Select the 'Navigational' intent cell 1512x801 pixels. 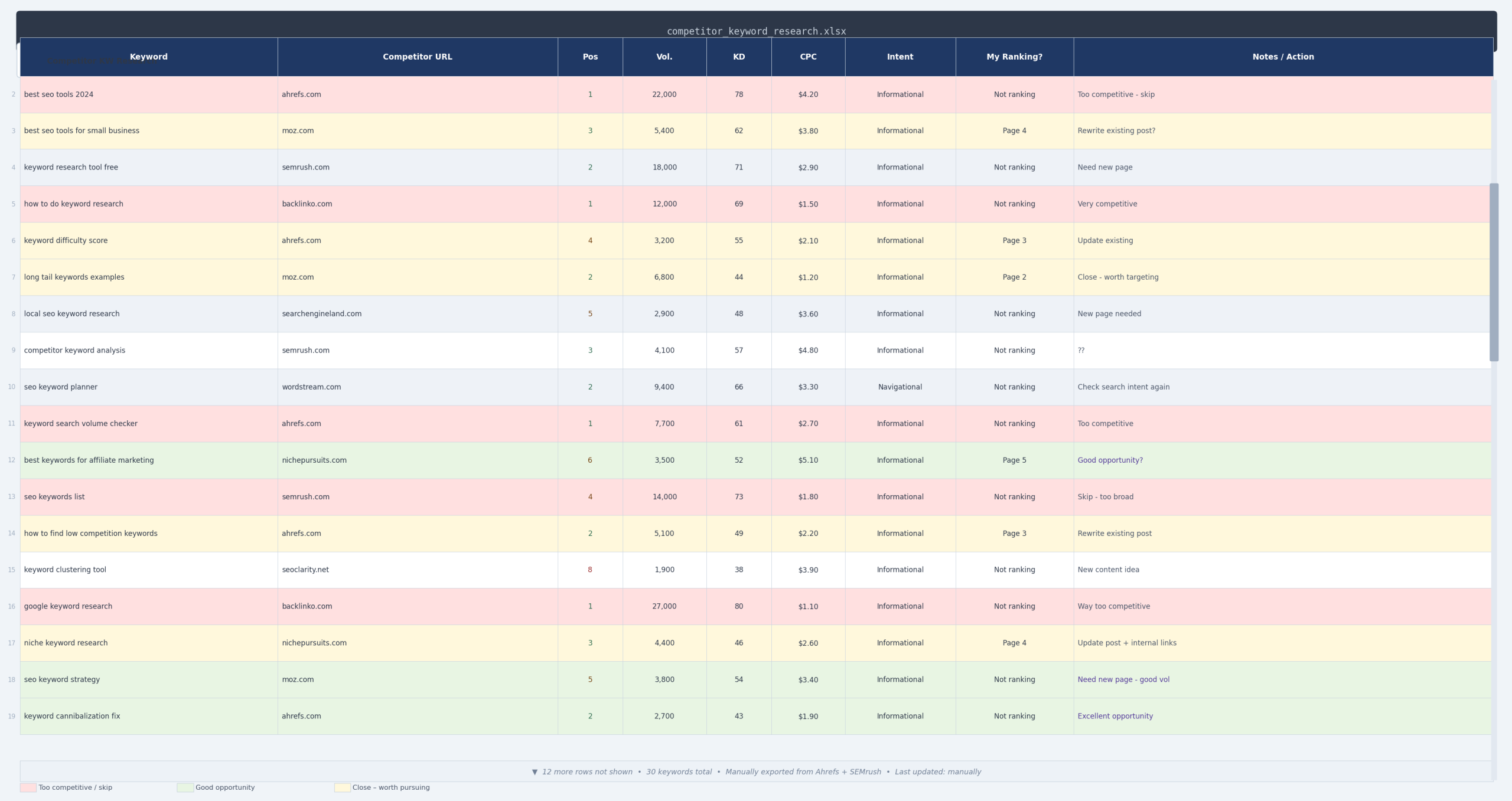click(900, 387)
